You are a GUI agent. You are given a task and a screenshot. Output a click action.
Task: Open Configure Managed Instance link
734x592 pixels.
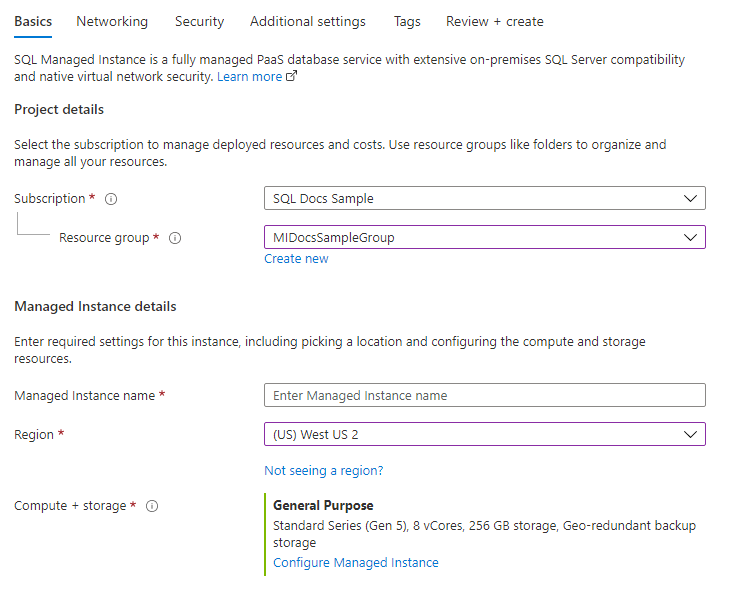click(355, 563)
